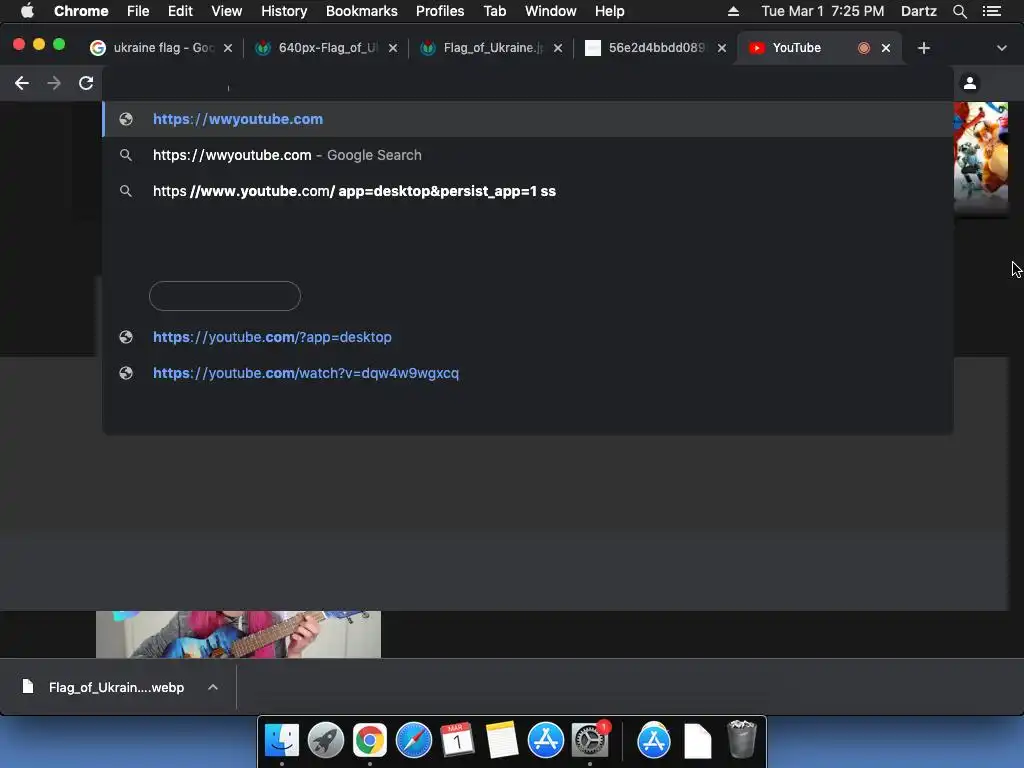Select the wwyoutube.com Google Search suggestion
This screenshot has width=1024, height=768.
click(528, 155)
